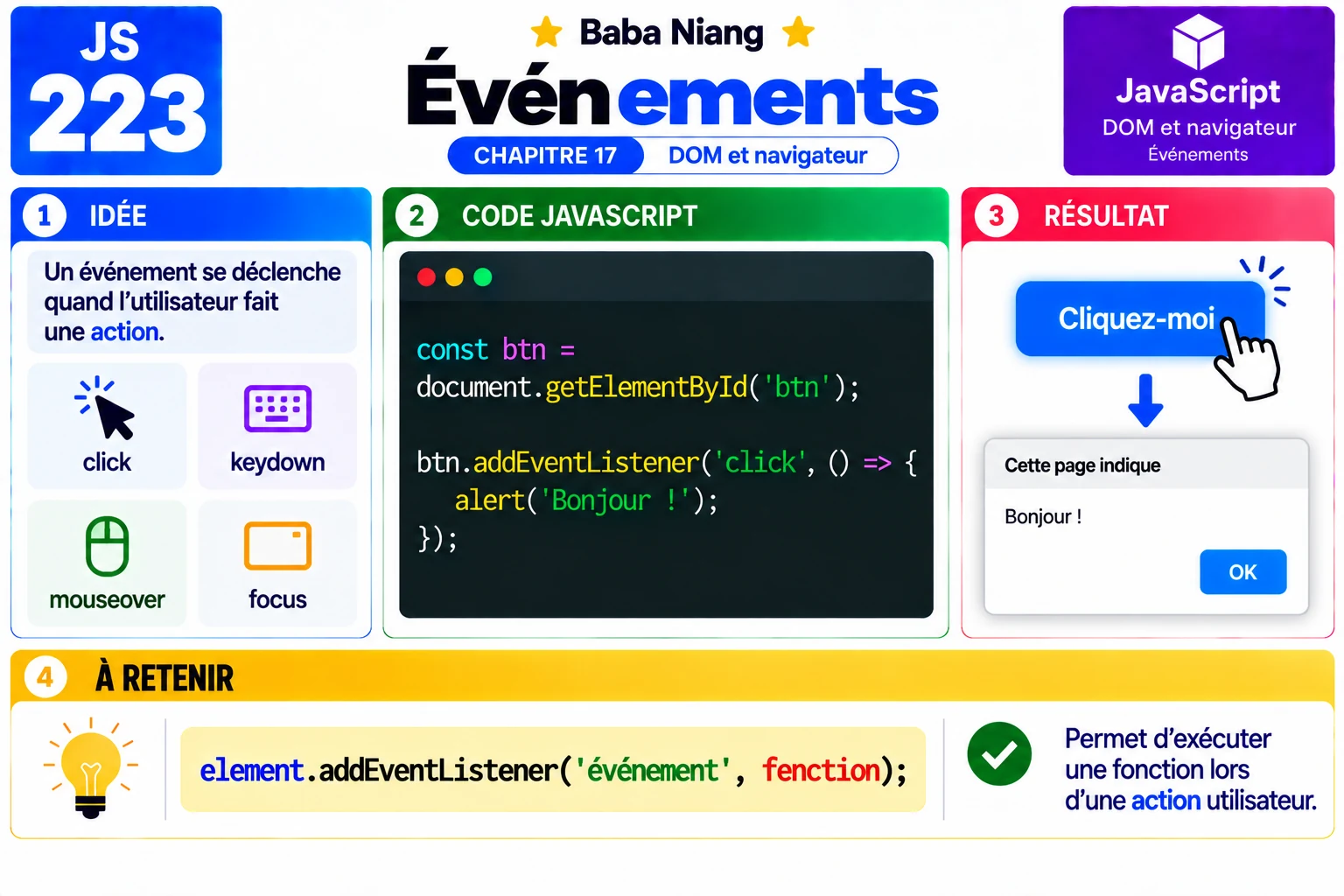Open the RÉSULTAT section header

(1148, 215)
